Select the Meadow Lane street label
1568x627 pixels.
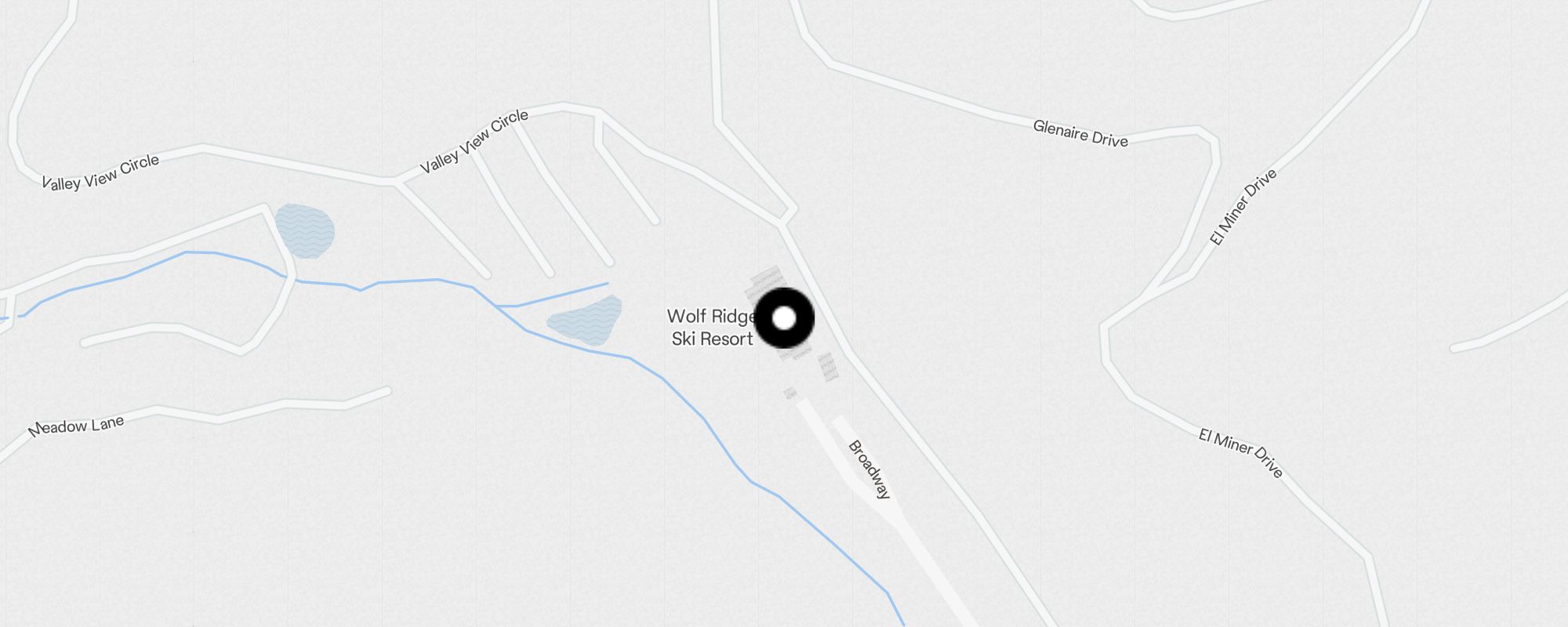tap(76, 426)
